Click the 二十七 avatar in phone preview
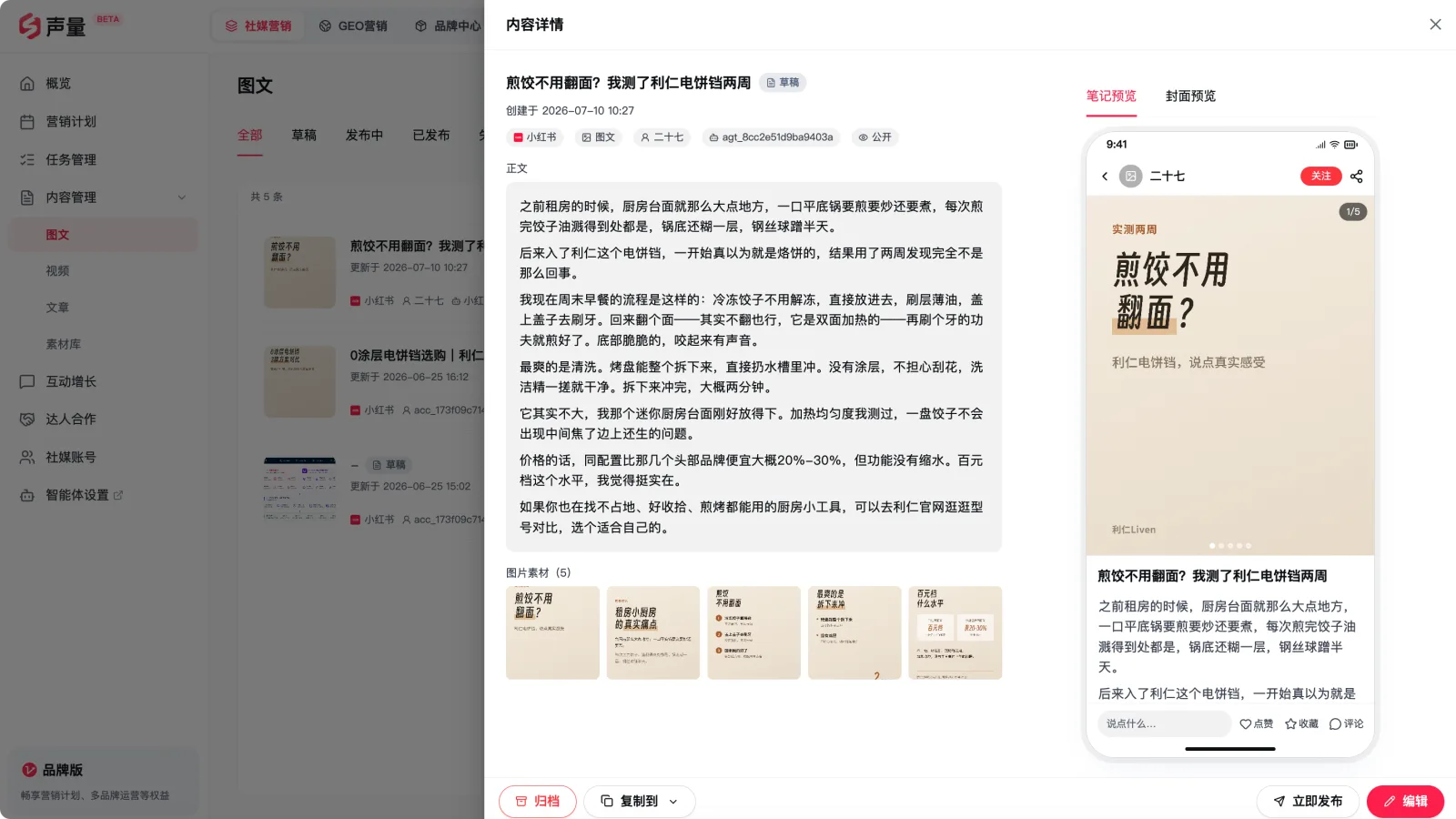Image resolution: width=1456 pixels, height=819 pixels. (x=1130, y=177)
